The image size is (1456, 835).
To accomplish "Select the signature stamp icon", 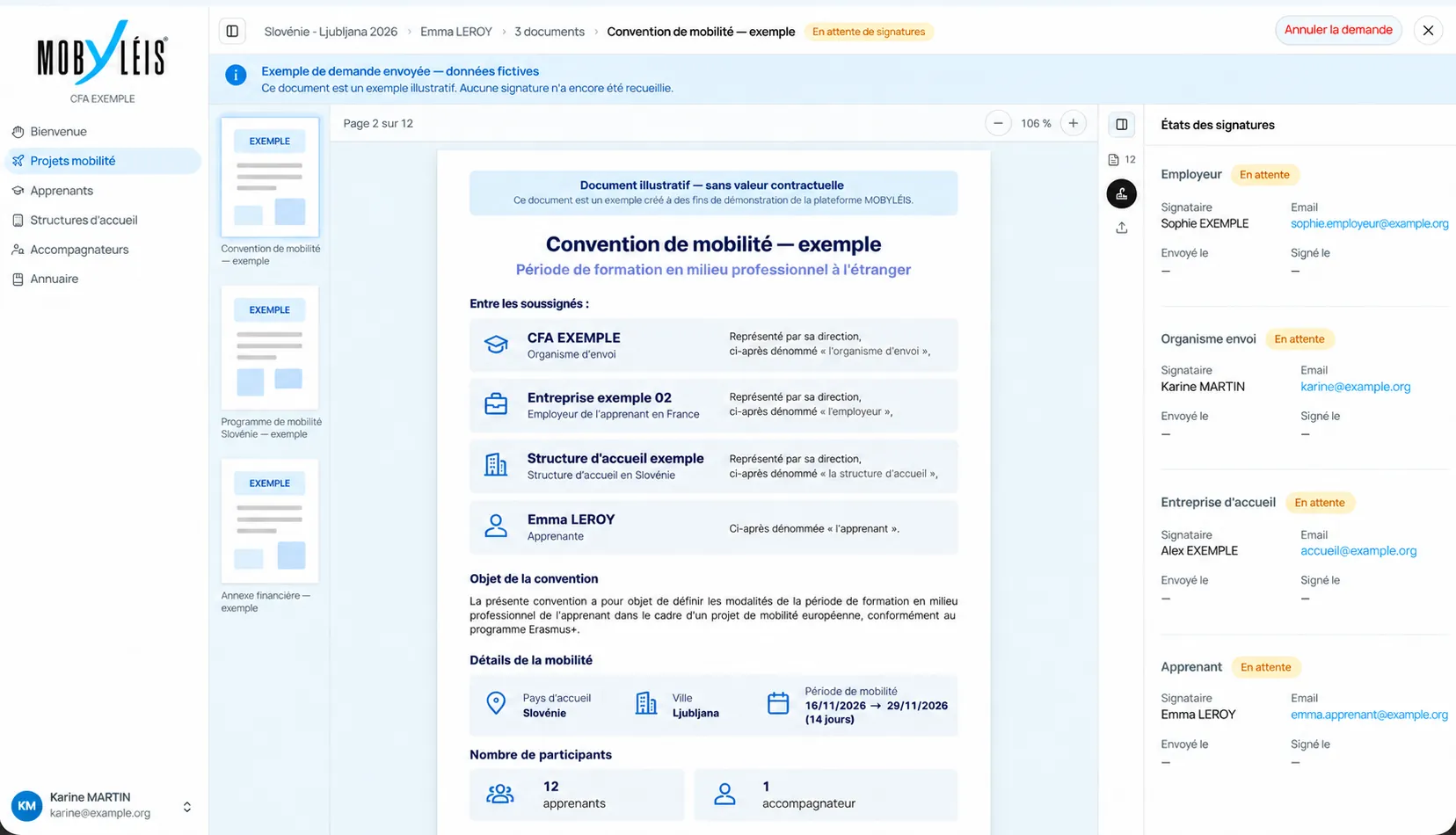I will pyautogui.click(x=1122, y=194).
